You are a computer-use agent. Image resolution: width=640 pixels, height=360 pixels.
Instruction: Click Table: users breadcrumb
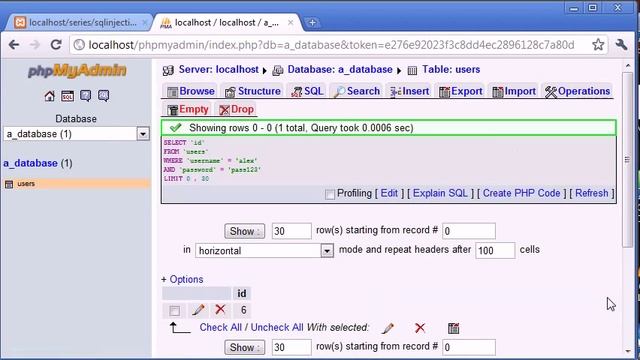pos(451,70)
